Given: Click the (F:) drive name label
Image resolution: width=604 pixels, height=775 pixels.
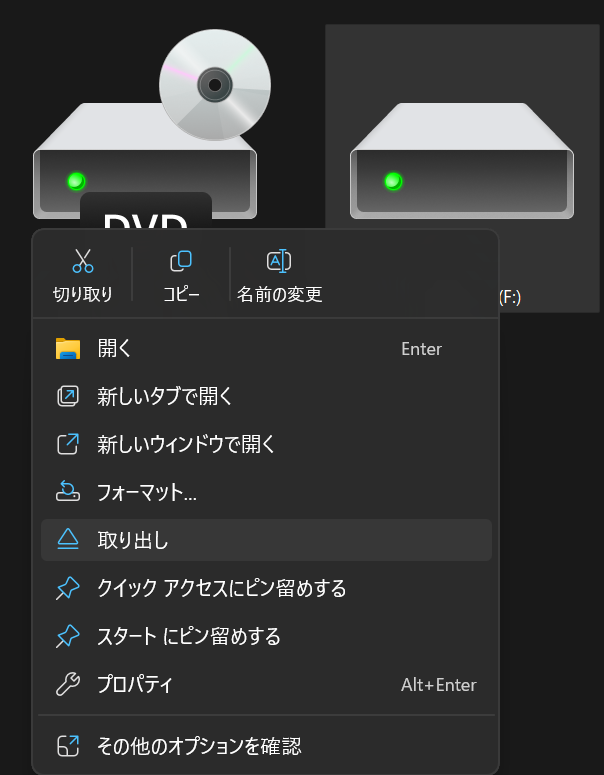Looking at the screenshot, I should click(509, 297).
